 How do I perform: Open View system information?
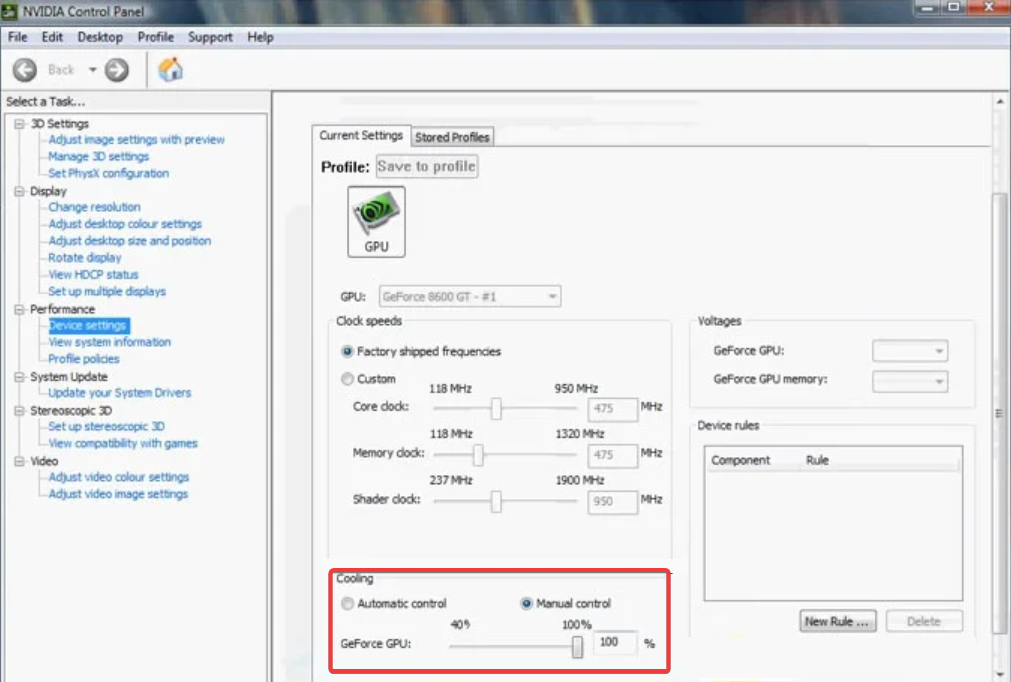(110, 342)
